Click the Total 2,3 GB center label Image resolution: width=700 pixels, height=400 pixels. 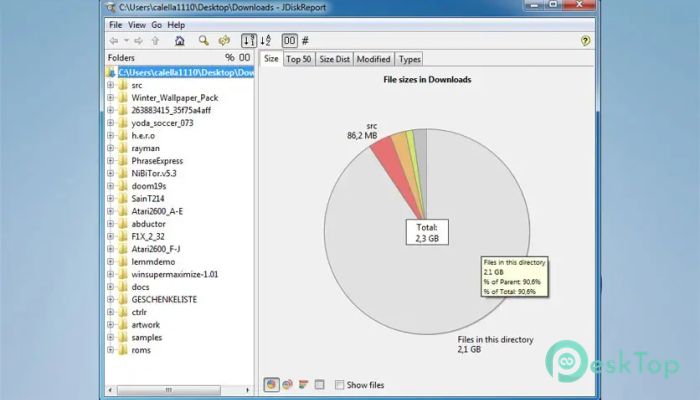click(427, 232)
